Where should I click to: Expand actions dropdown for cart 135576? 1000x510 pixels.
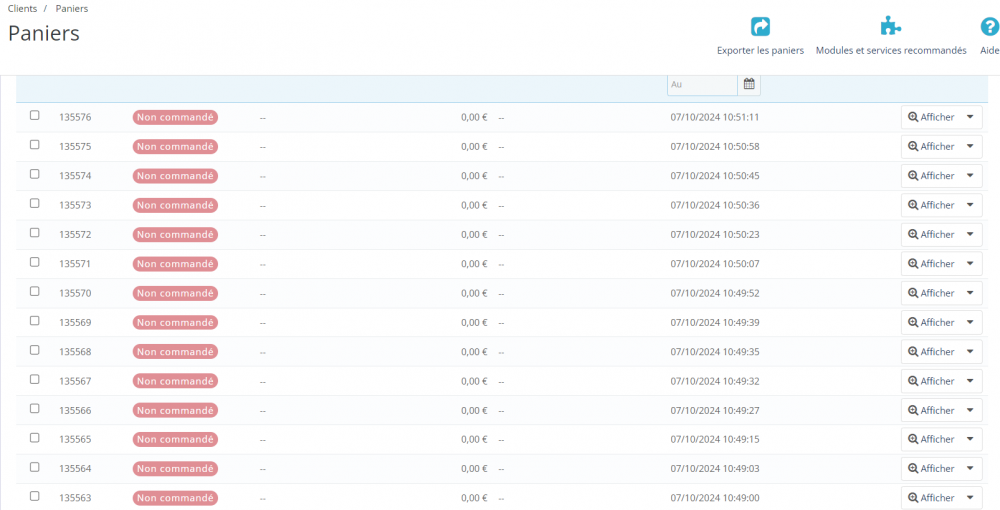point(970,117)
